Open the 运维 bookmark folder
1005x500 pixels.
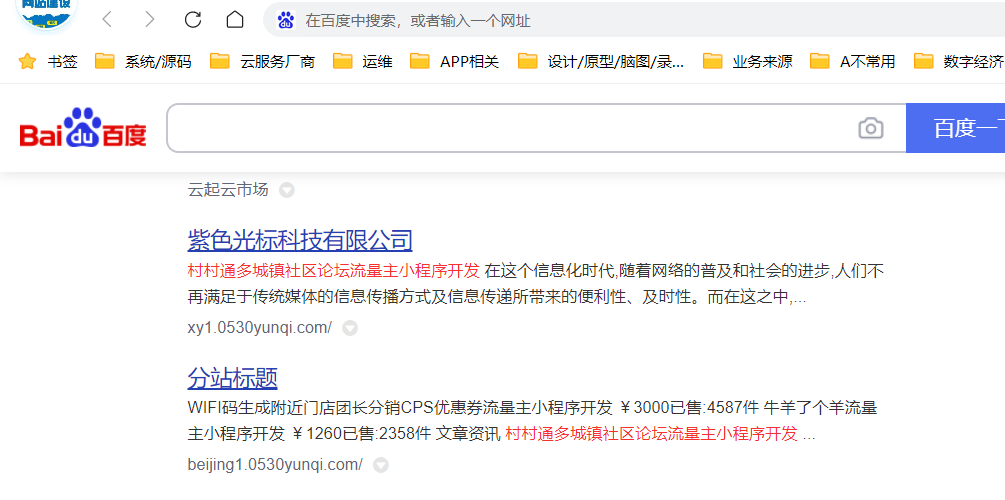363,62
